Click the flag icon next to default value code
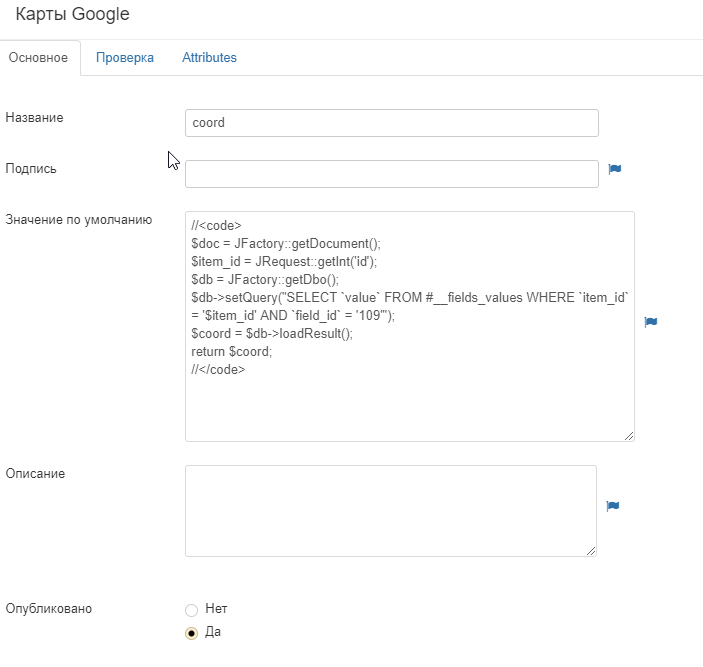The height and width of the screenshot is (667, 703). 650,322
